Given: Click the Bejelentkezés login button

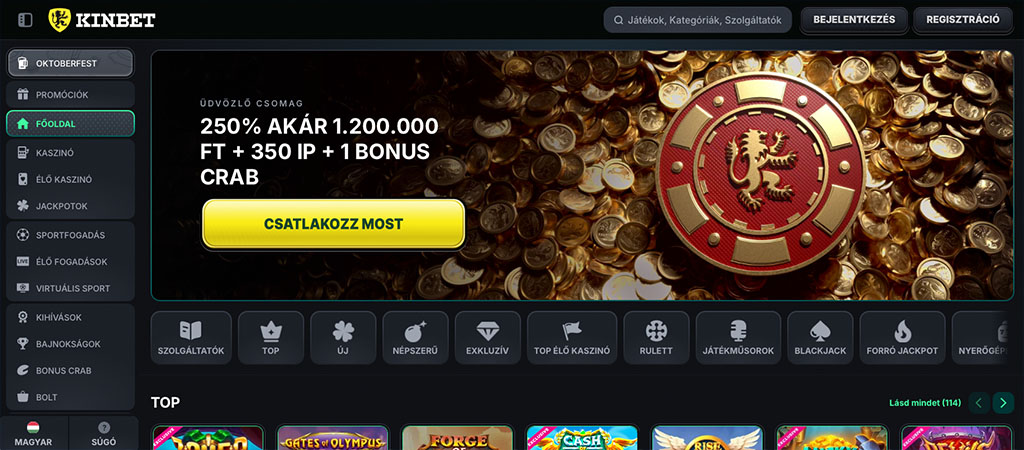Looking at the screenshot, I should 854,20.
